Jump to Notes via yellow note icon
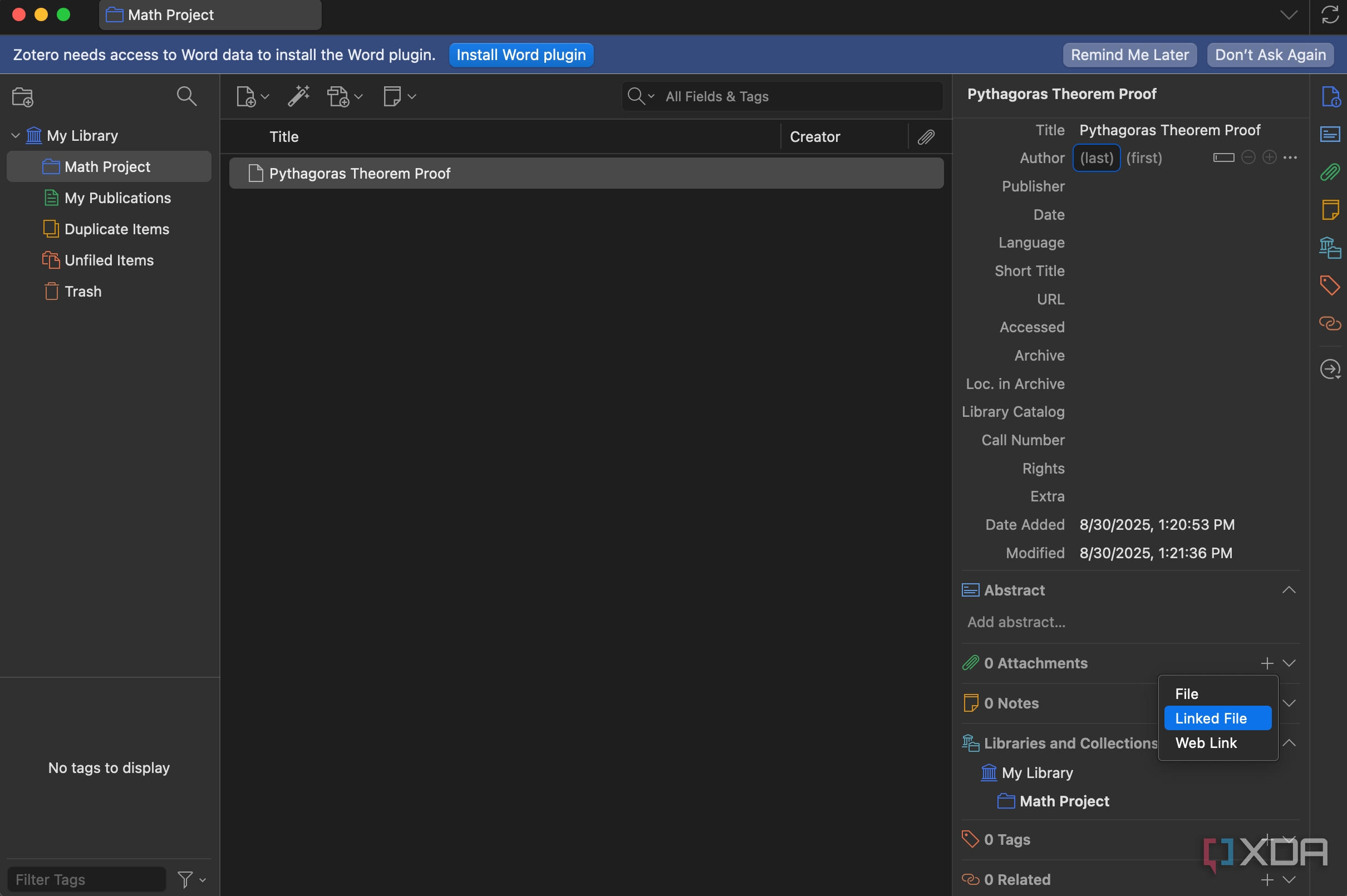 [x=1330, y=210]
